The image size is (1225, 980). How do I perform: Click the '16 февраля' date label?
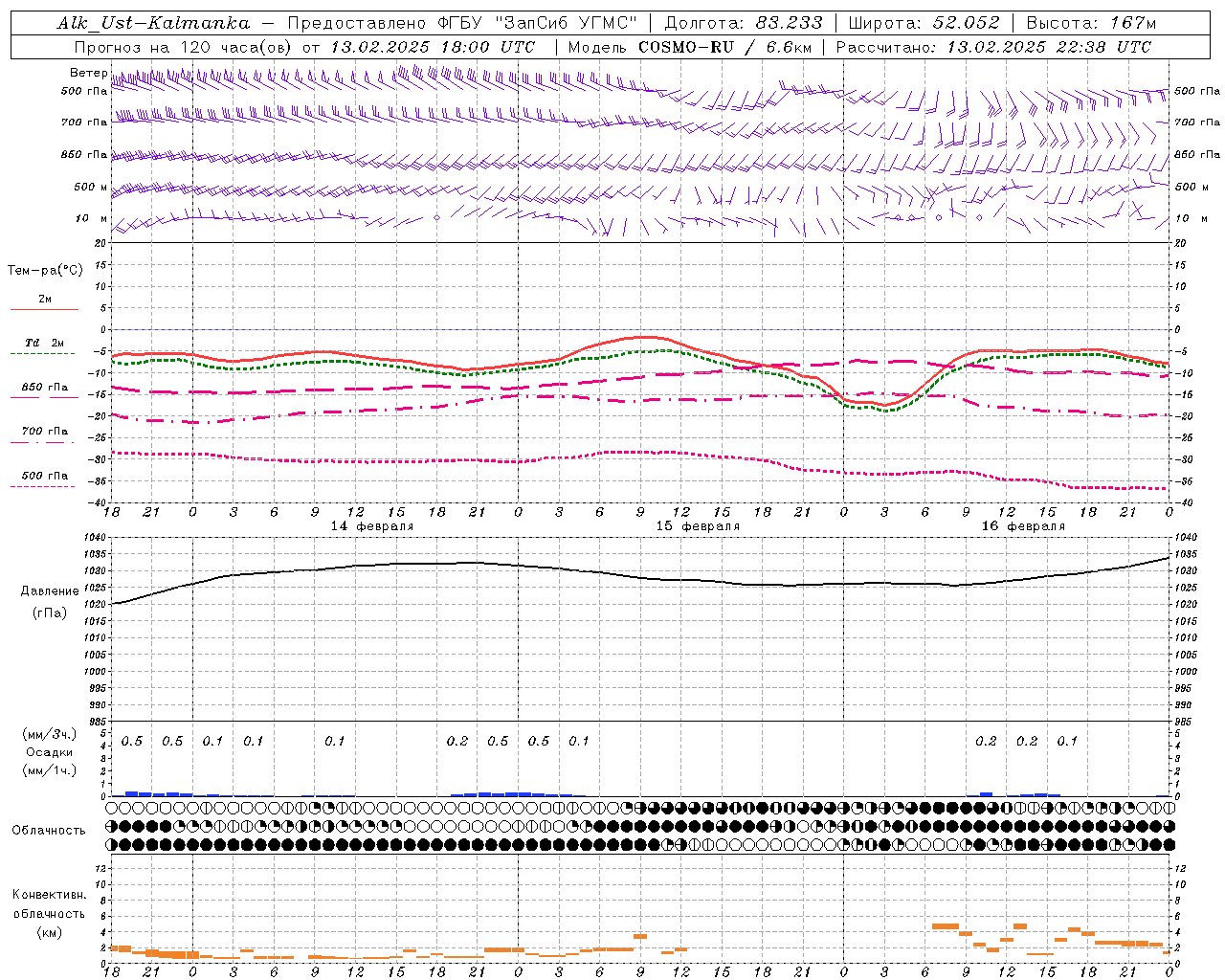(x=1023, y=526)
